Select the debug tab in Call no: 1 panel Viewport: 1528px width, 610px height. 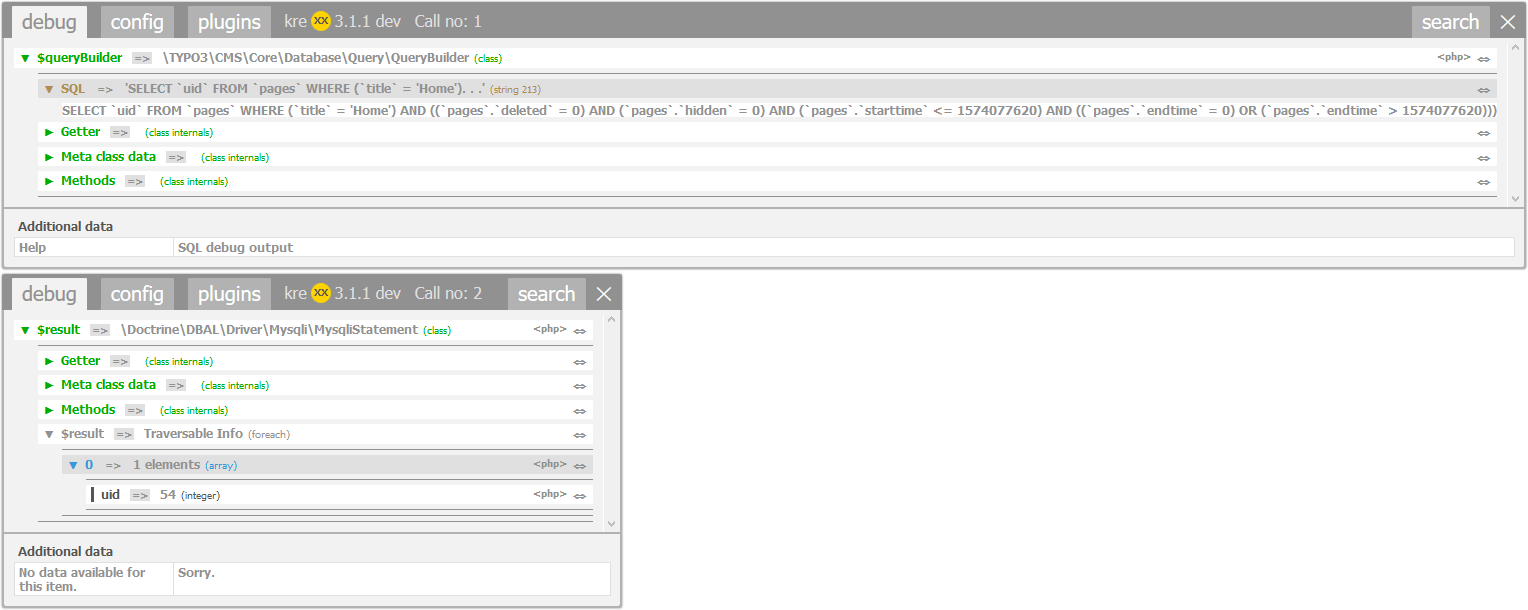coord(49,22)
